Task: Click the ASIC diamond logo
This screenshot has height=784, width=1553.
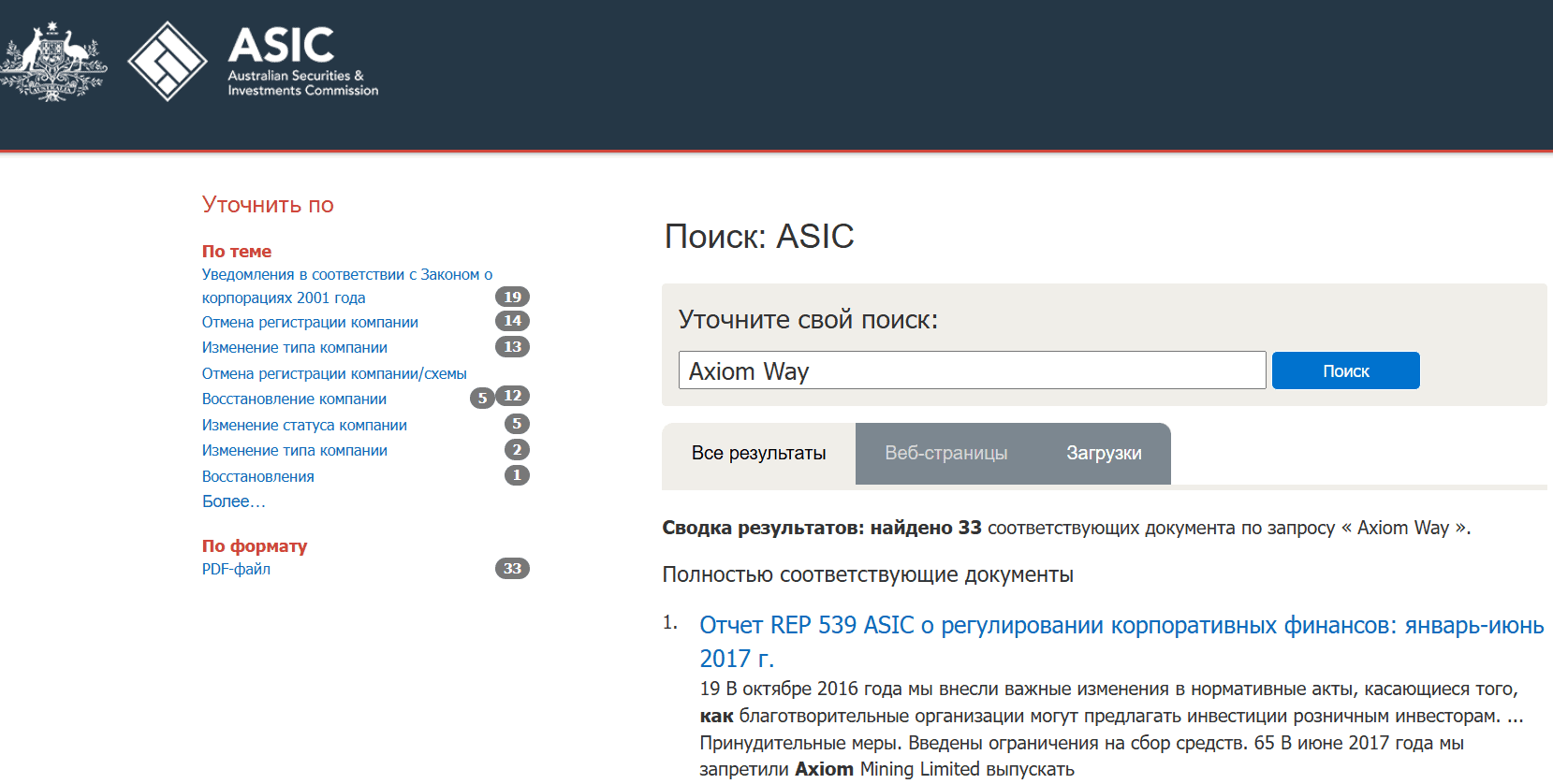Action: [x=168, y=61]
